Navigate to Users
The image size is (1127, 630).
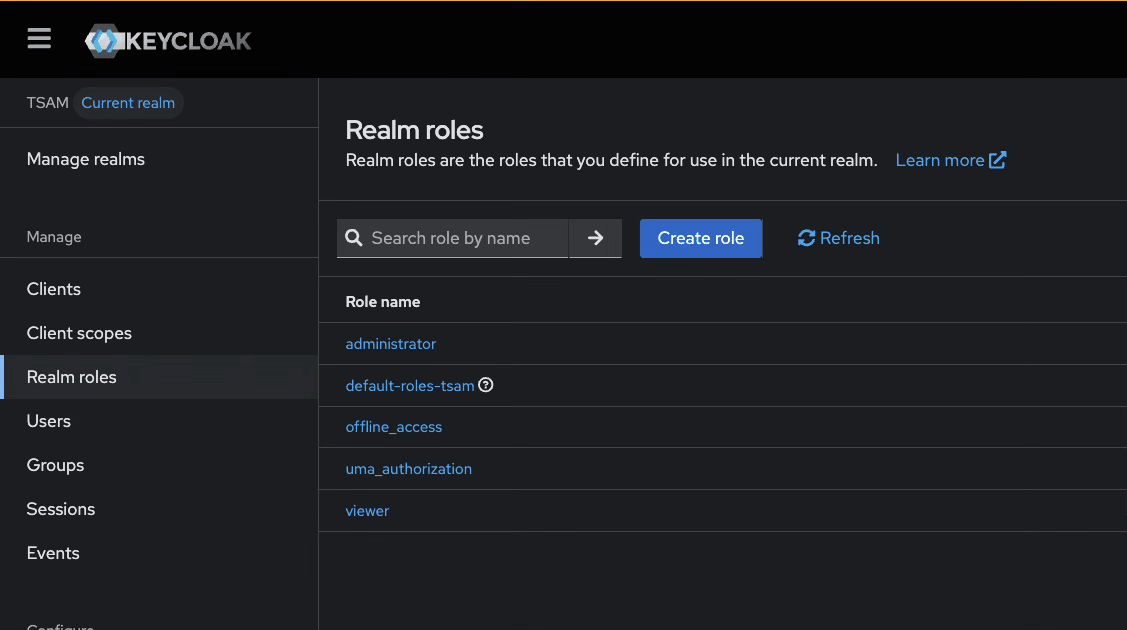coord(49,421)
